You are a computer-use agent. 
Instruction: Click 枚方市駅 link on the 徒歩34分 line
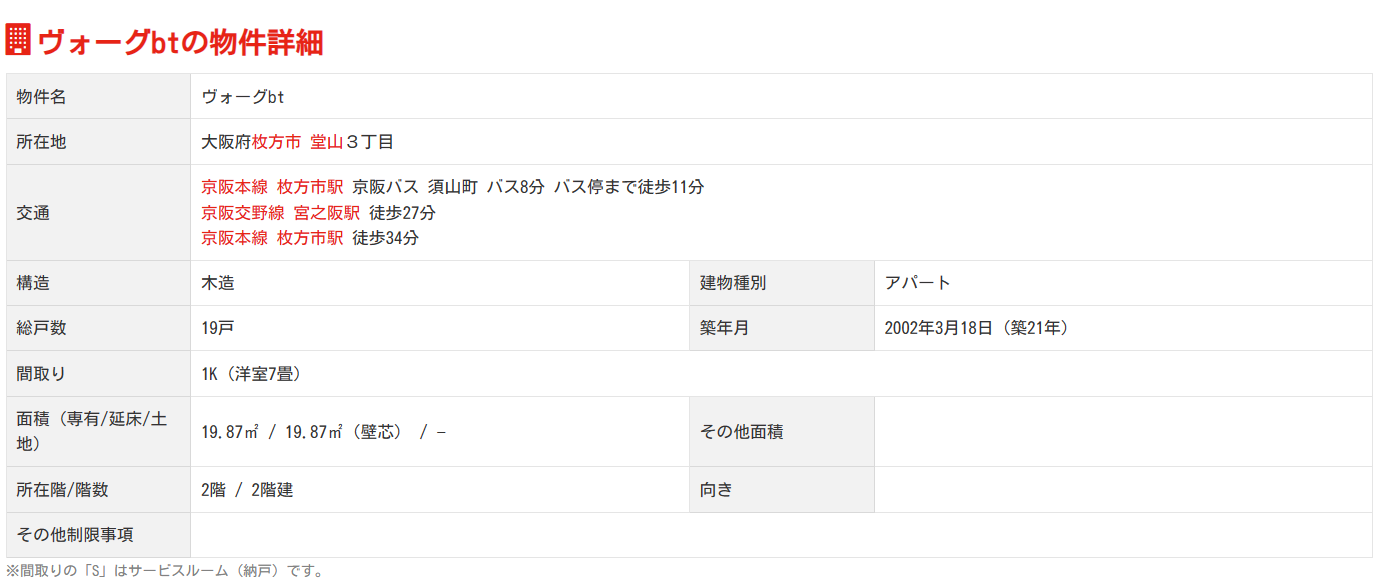coord(310,238)
